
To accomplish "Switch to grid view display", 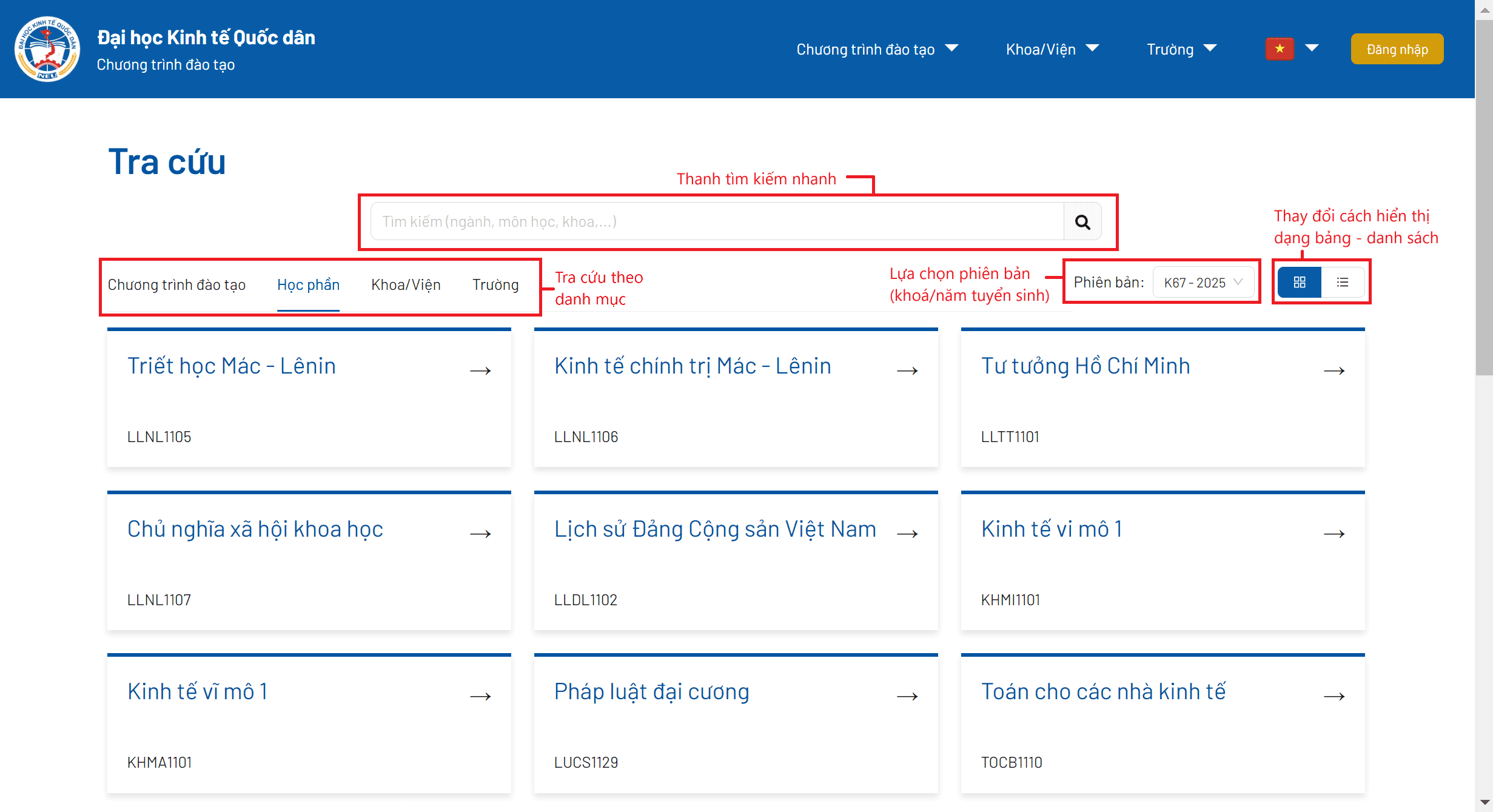I will [x=1300, y=283].
